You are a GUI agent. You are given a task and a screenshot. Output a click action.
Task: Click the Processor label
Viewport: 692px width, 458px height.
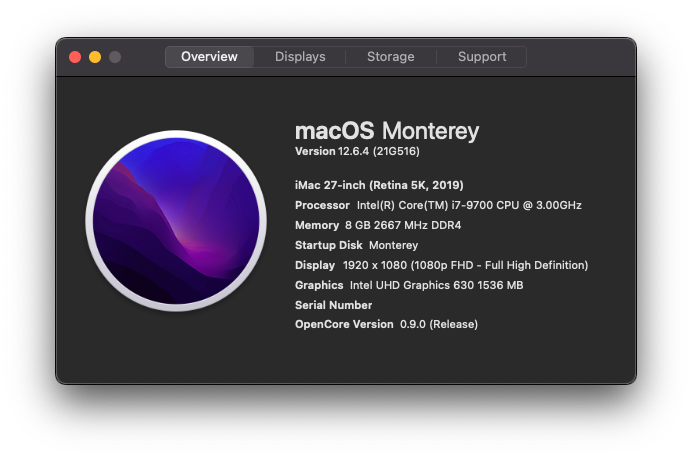[322, 205]
